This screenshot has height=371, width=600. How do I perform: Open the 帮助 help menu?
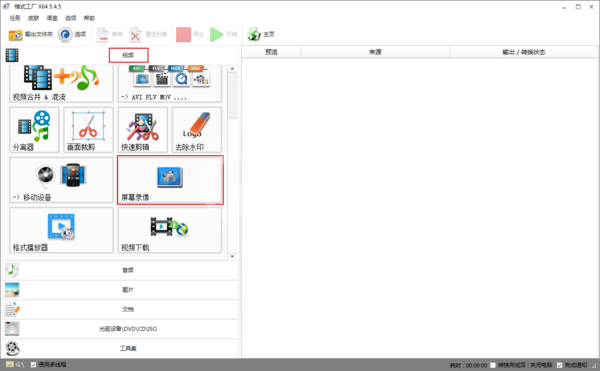click(89, 18)
